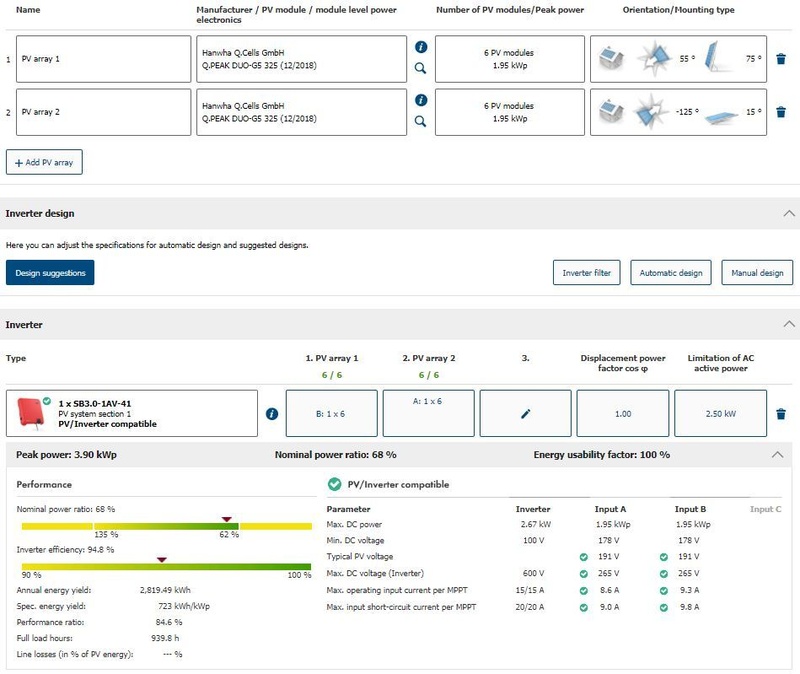Open Design suggestions
Viewport: 800px width, 674px height.
[x=50, y=272]
